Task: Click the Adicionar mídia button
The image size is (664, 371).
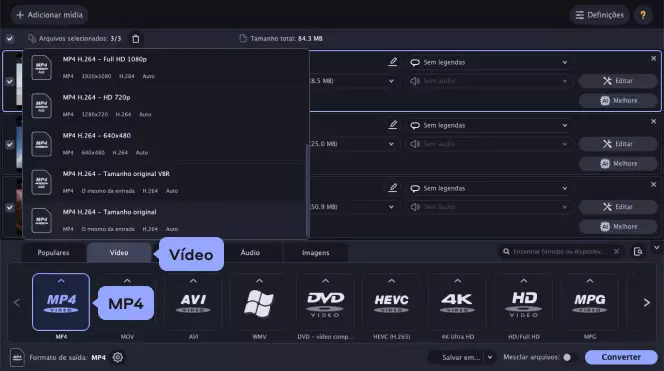Action: tap(49, 15)
